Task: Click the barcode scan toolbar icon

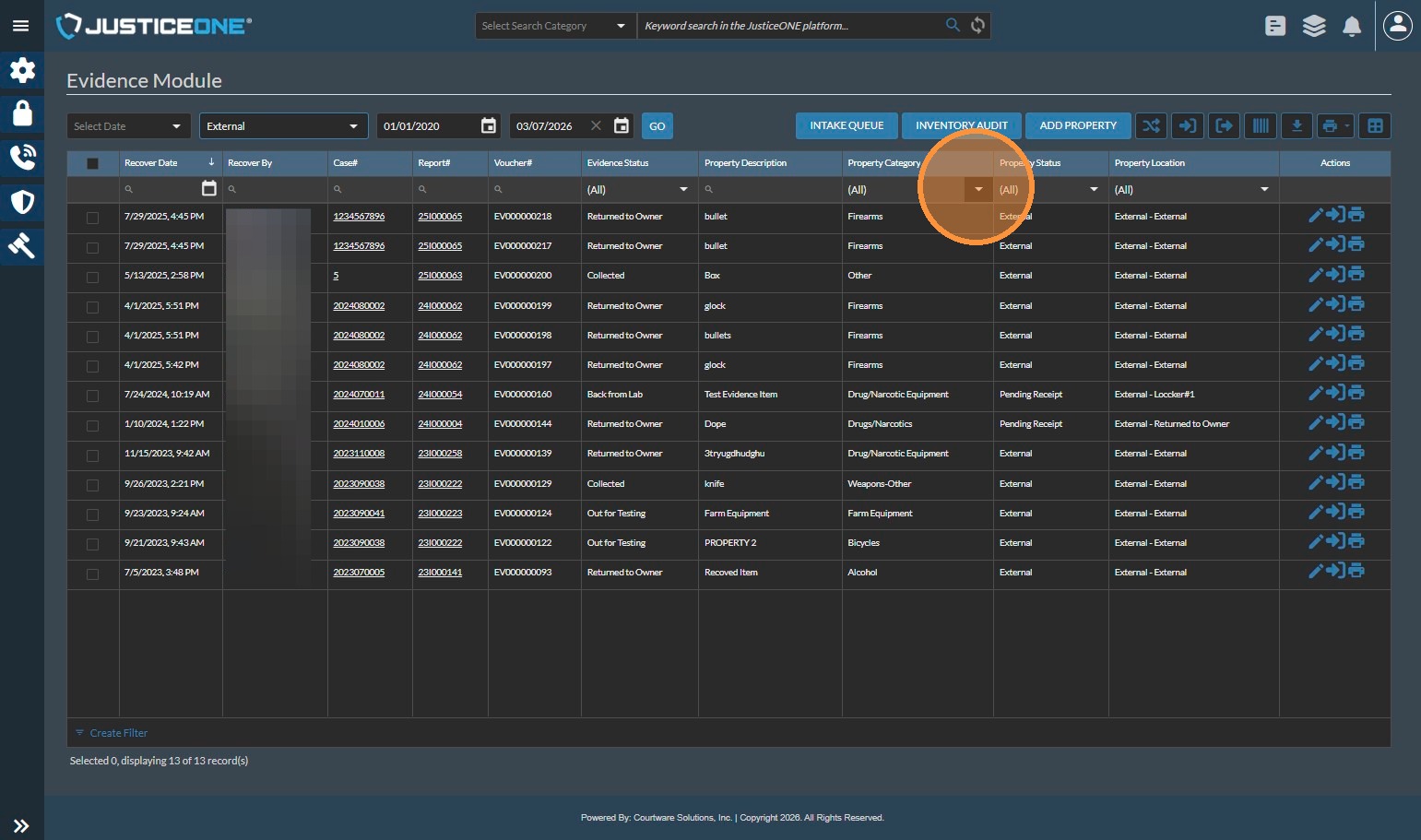Action: click(x=1261, y=126)
